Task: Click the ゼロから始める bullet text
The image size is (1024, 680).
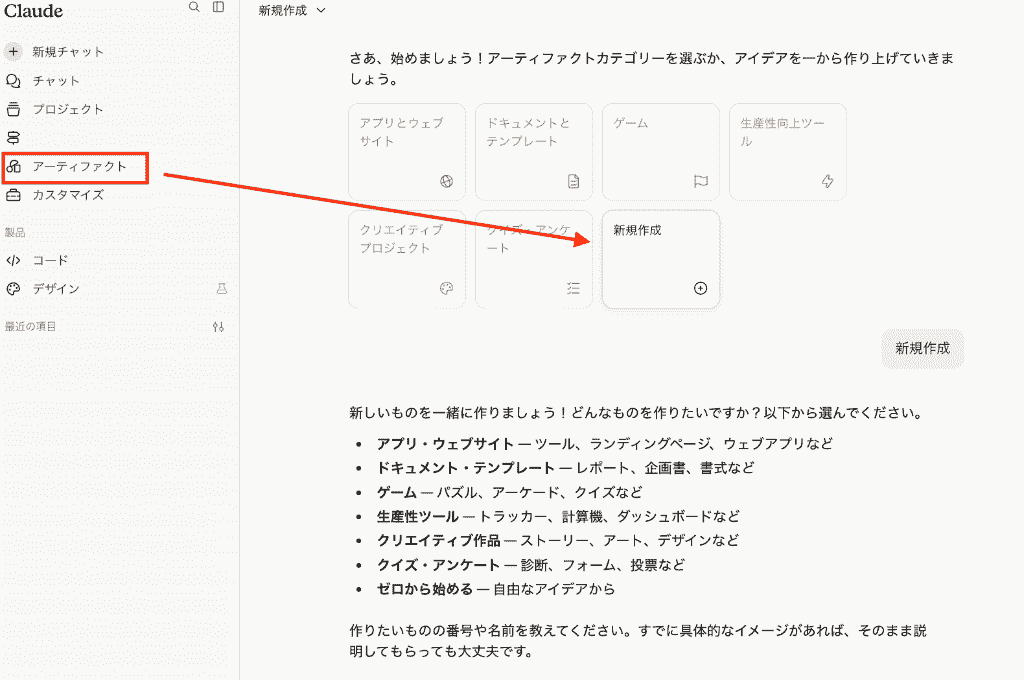Action: pyautogui.click(x=496, y=589)
